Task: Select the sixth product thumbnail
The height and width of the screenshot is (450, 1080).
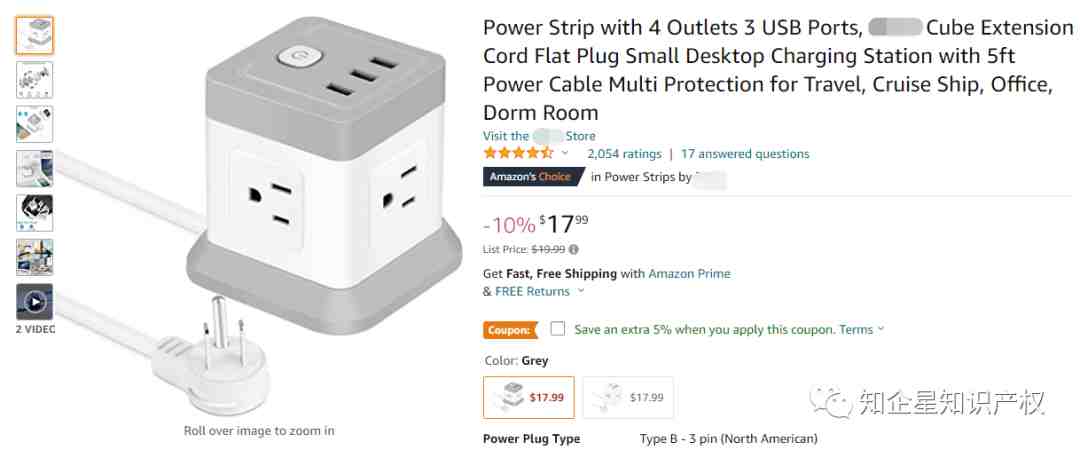Action: (34, 257)
